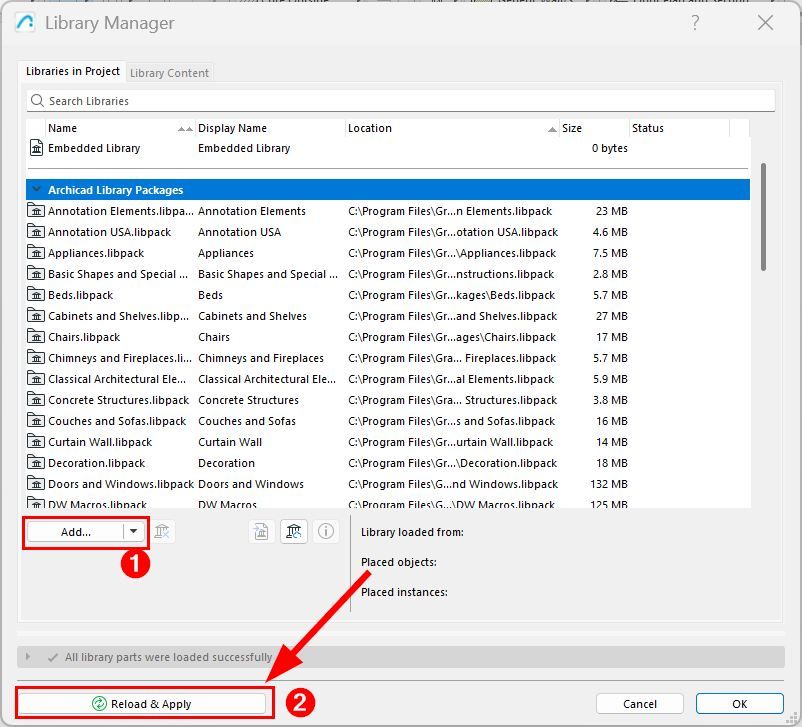Screen dimensions: 802x727
Task: Click the Decoration.libpack library icon
Action: [x=36, y=462]
